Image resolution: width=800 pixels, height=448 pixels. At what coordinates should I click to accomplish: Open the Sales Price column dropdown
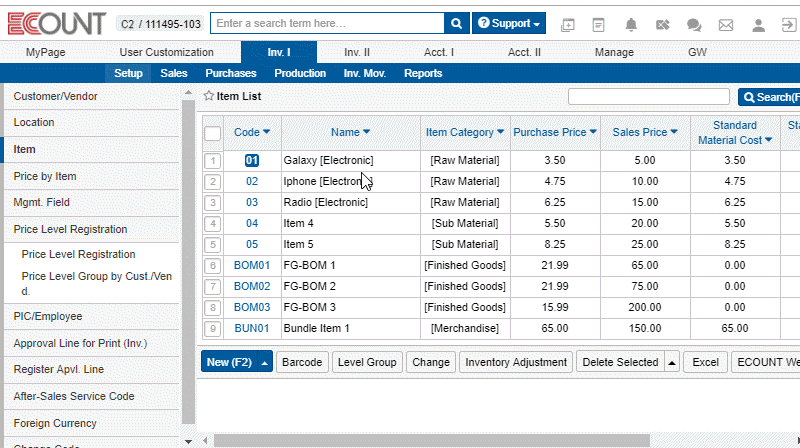[x=674, y=132]
